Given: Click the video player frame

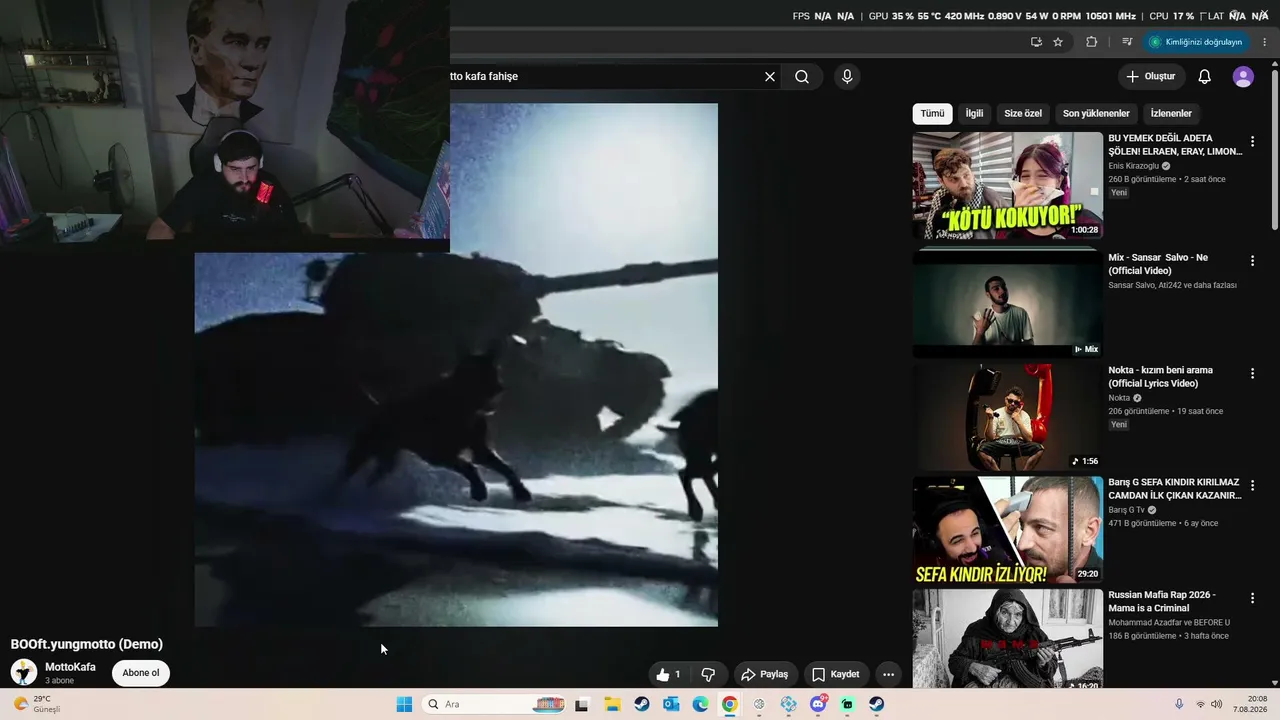Looking at the screenshot, I should (456, 365).
